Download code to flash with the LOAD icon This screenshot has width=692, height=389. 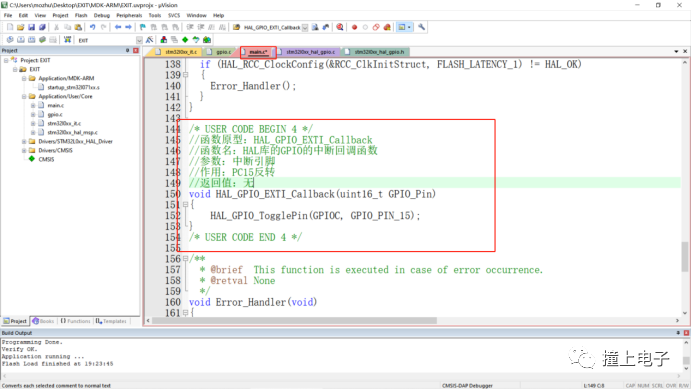pos(68,40)
